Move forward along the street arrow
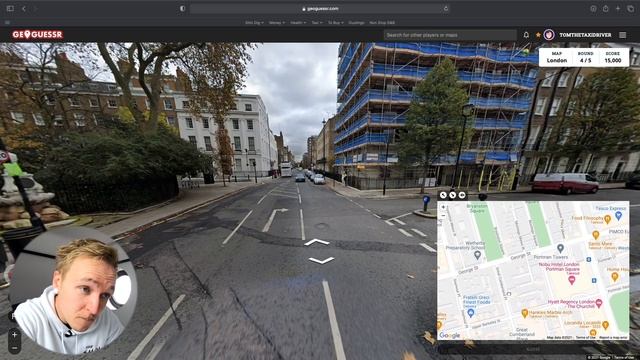 pyautogui.click(x=317, y=242)
